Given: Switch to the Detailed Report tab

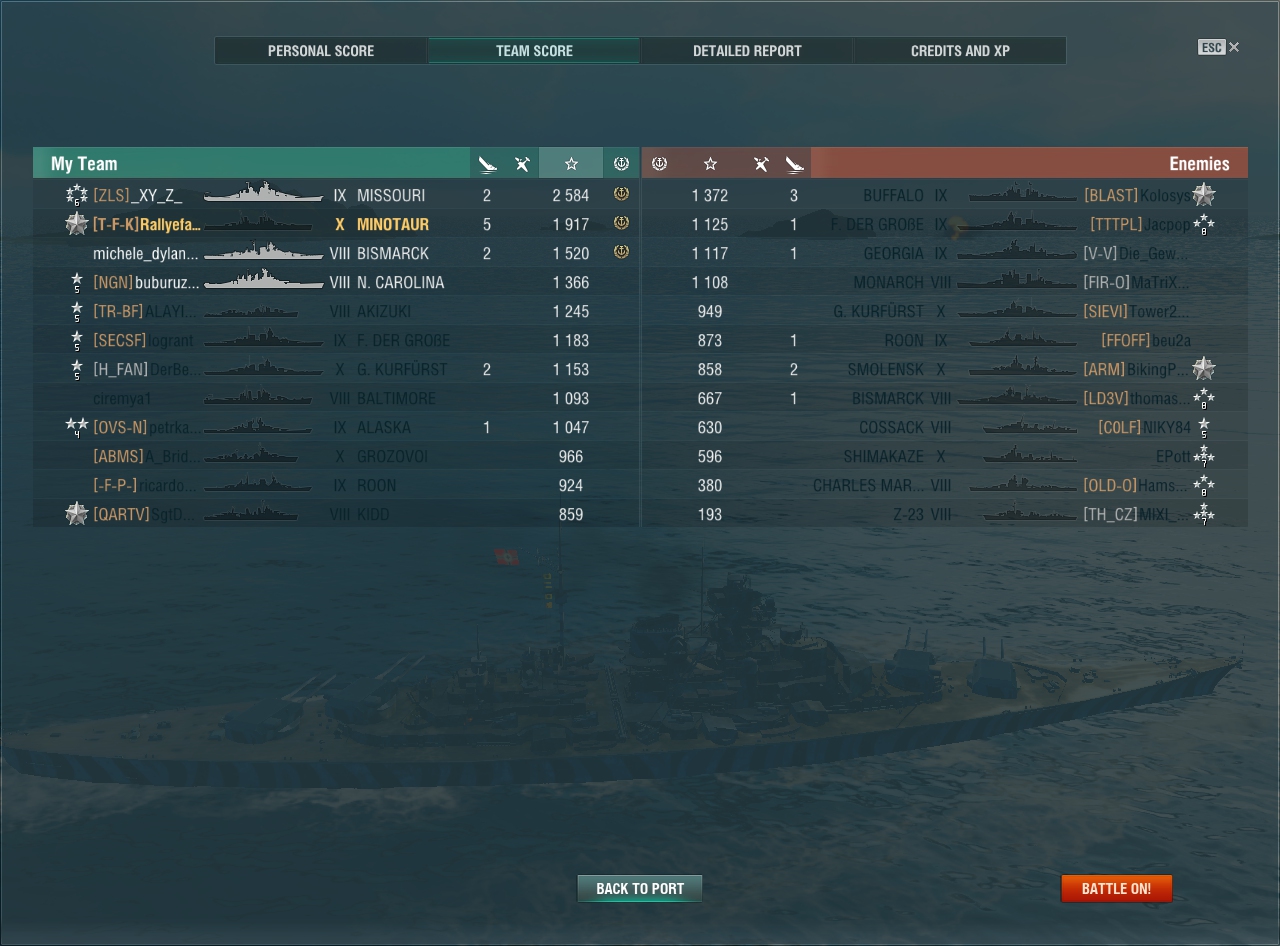Looking at the screenshot, I should [747, 50].
